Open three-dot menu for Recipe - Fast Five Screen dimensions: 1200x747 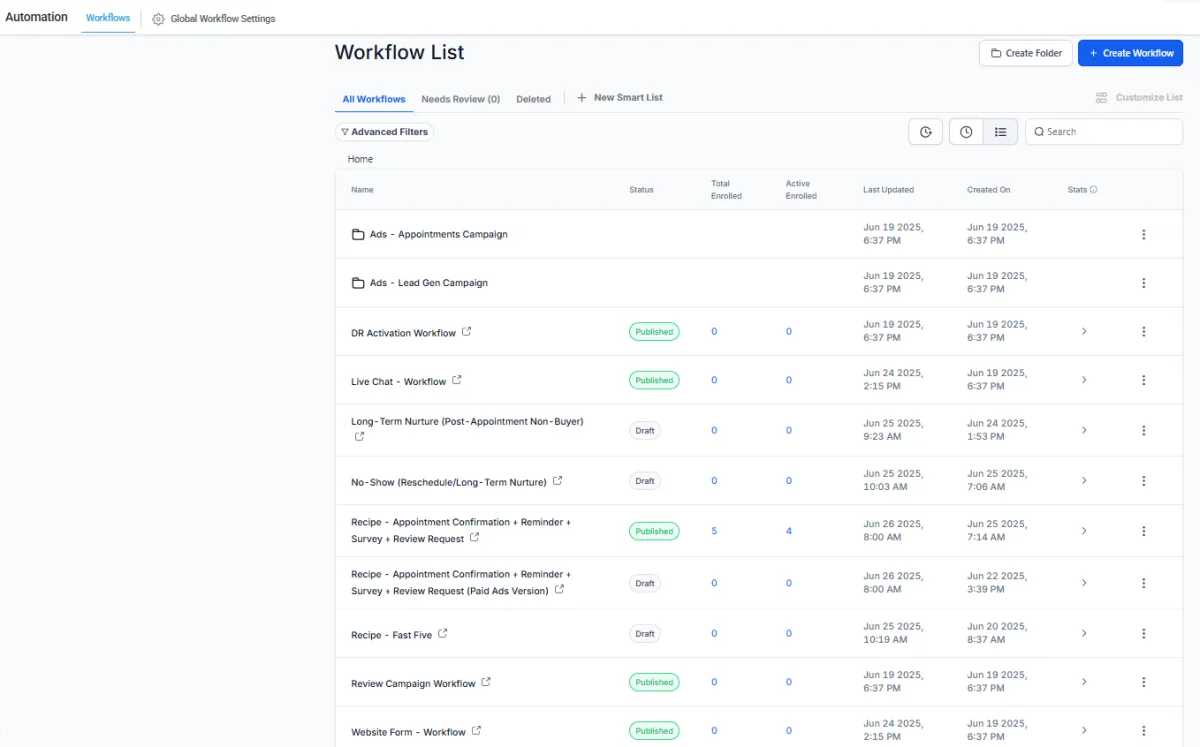pos(1144,634)
